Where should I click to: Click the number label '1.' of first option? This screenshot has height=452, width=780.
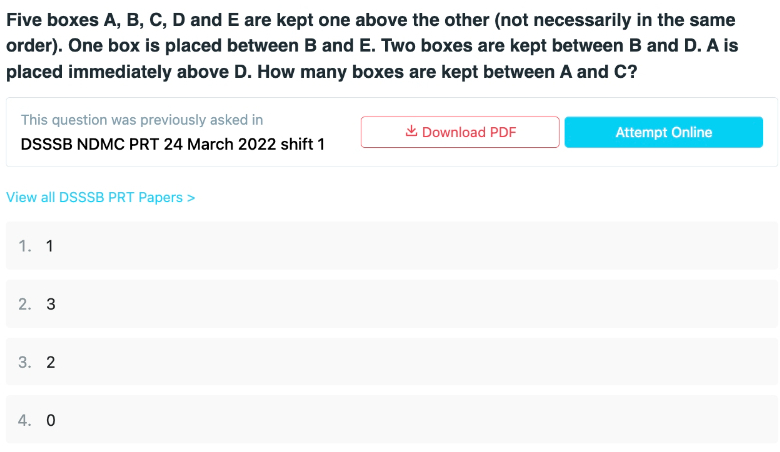coord(25,246)
